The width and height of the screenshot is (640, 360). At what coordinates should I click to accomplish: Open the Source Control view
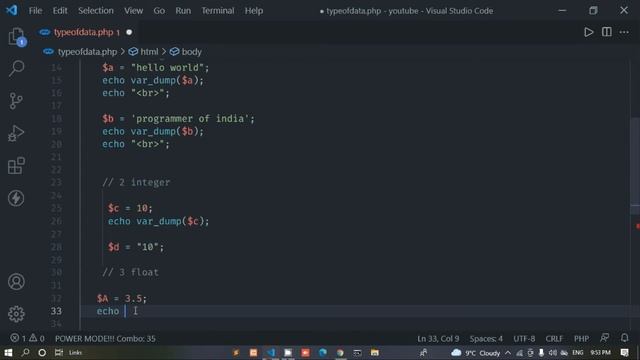(16, 101)
